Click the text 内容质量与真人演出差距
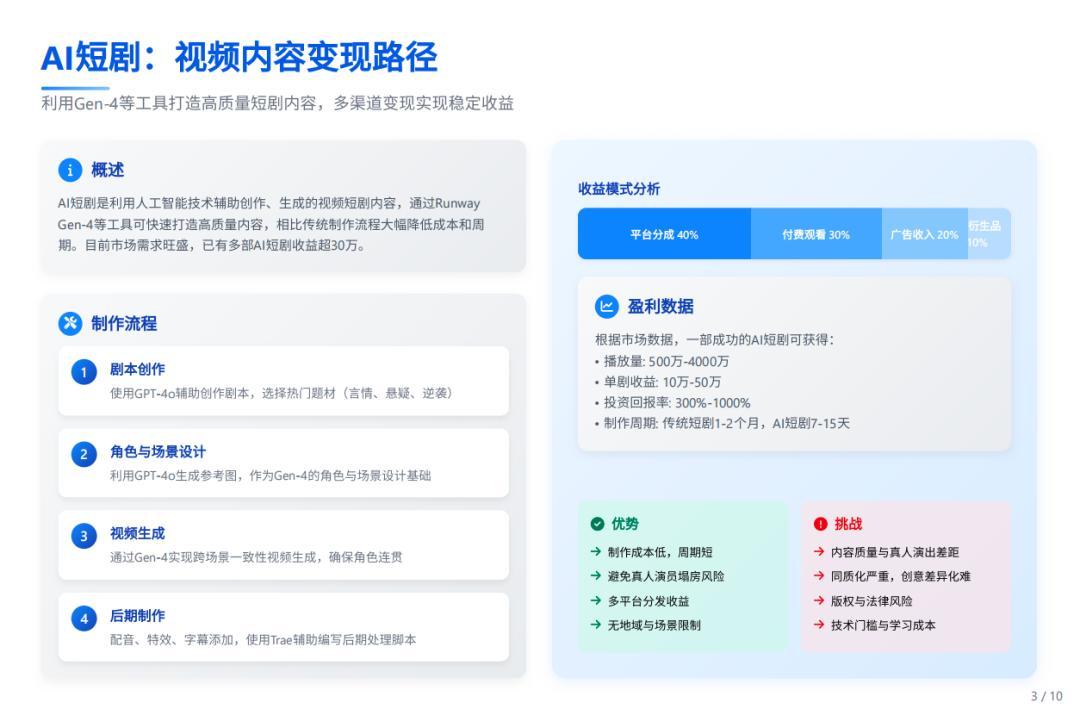1080x715 pixels. click(x=895, y=552)
